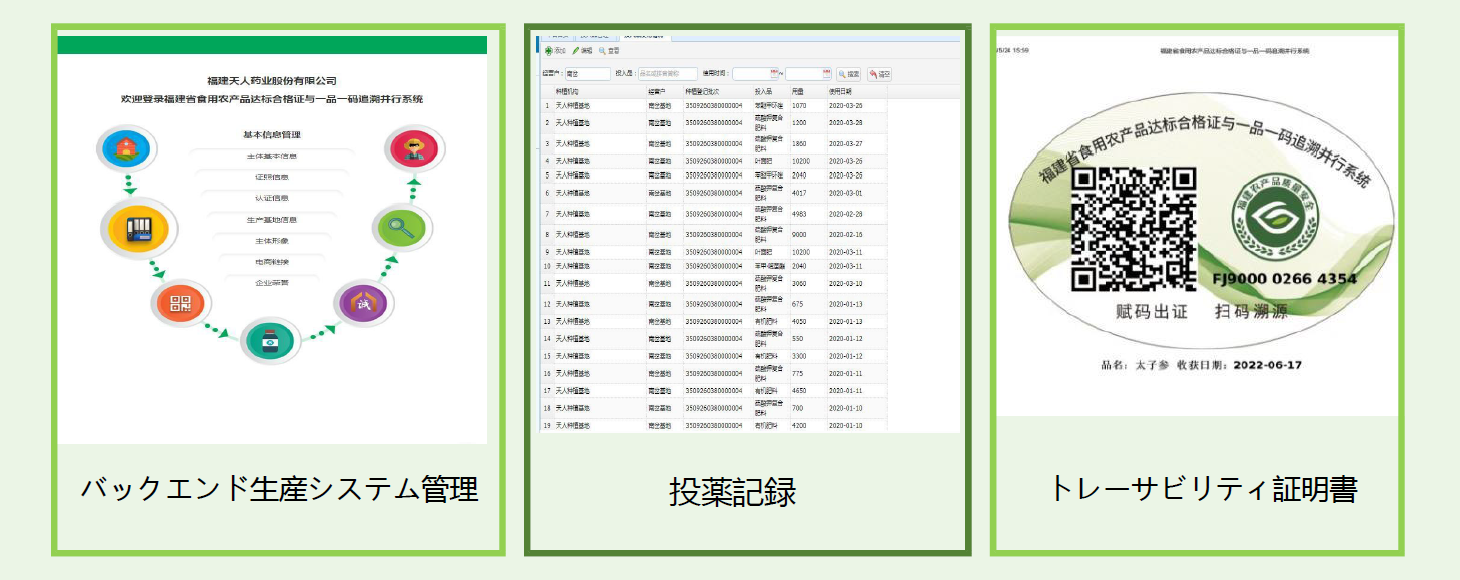This screenshot has width=1460, height=580.
Task: Select table row 1 with amount 1070
Action: point(713,105)
